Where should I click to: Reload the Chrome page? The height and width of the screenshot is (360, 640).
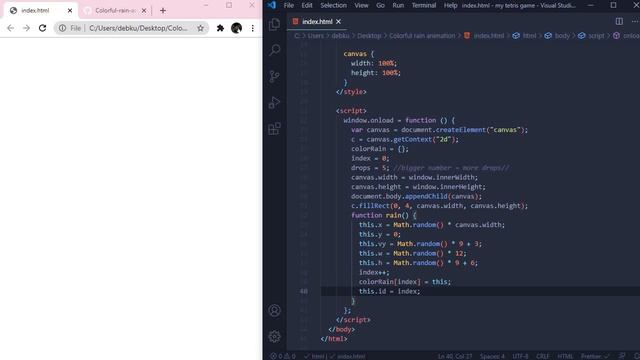tap(42, 28)
